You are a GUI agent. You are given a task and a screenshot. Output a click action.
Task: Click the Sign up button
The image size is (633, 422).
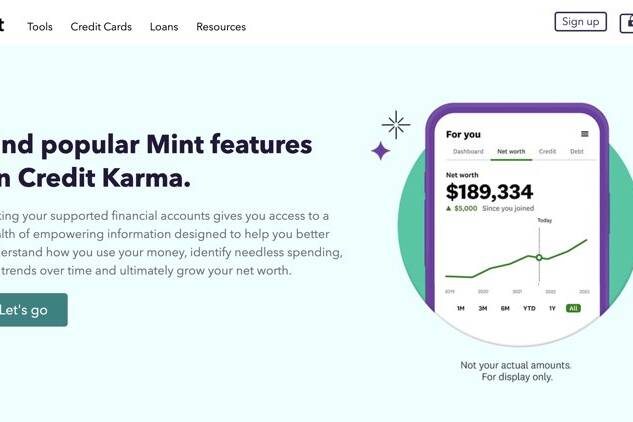(x=581, y=21)
